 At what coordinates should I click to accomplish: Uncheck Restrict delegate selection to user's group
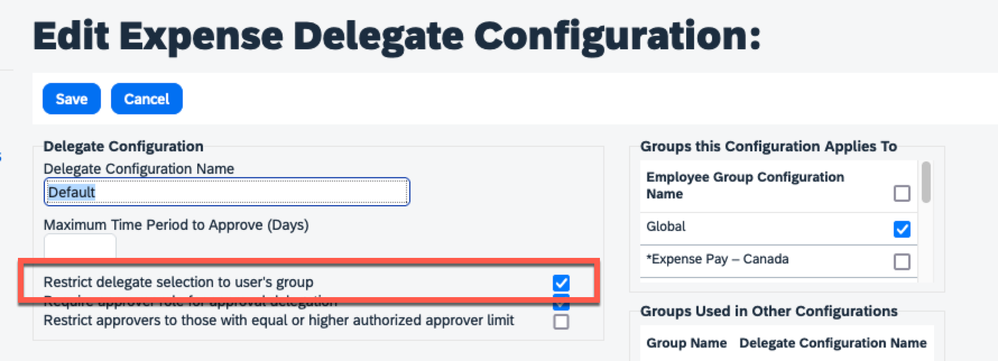[561, 283]
